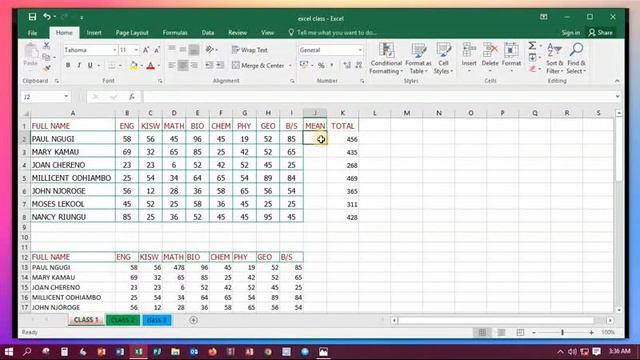Apply the yellow fill color bucket
Image resolution: width=640 pixels, height=360 pixels.
pos(133,65)
